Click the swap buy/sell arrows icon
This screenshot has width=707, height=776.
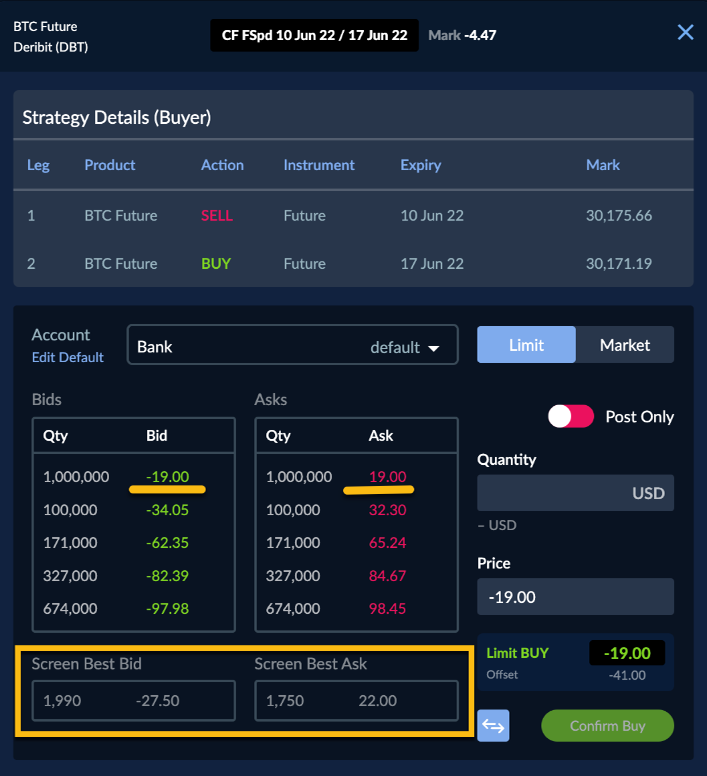click(493, 725)
